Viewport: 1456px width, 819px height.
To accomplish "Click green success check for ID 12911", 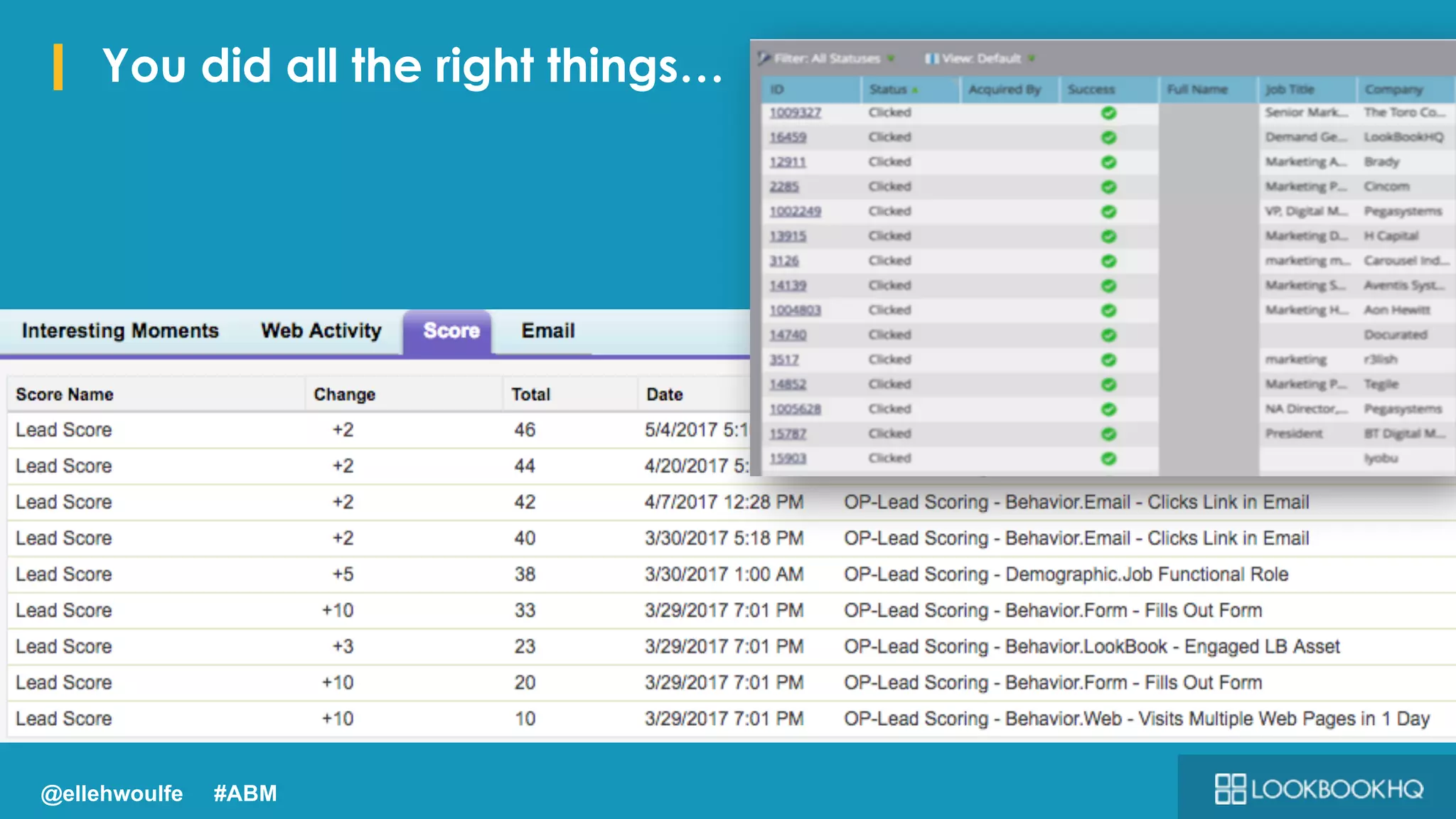I will pyautogui.click(x=1108, y=163).
